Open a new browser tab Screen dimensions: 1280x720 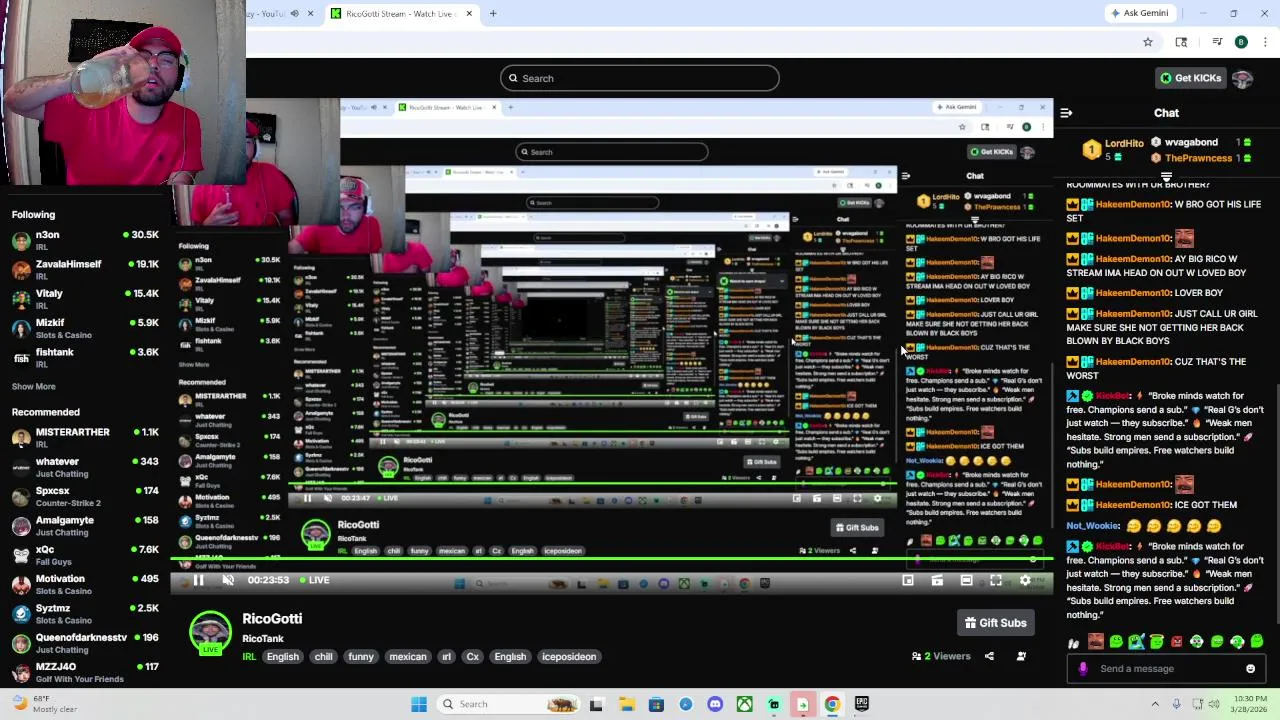(493, 13)
